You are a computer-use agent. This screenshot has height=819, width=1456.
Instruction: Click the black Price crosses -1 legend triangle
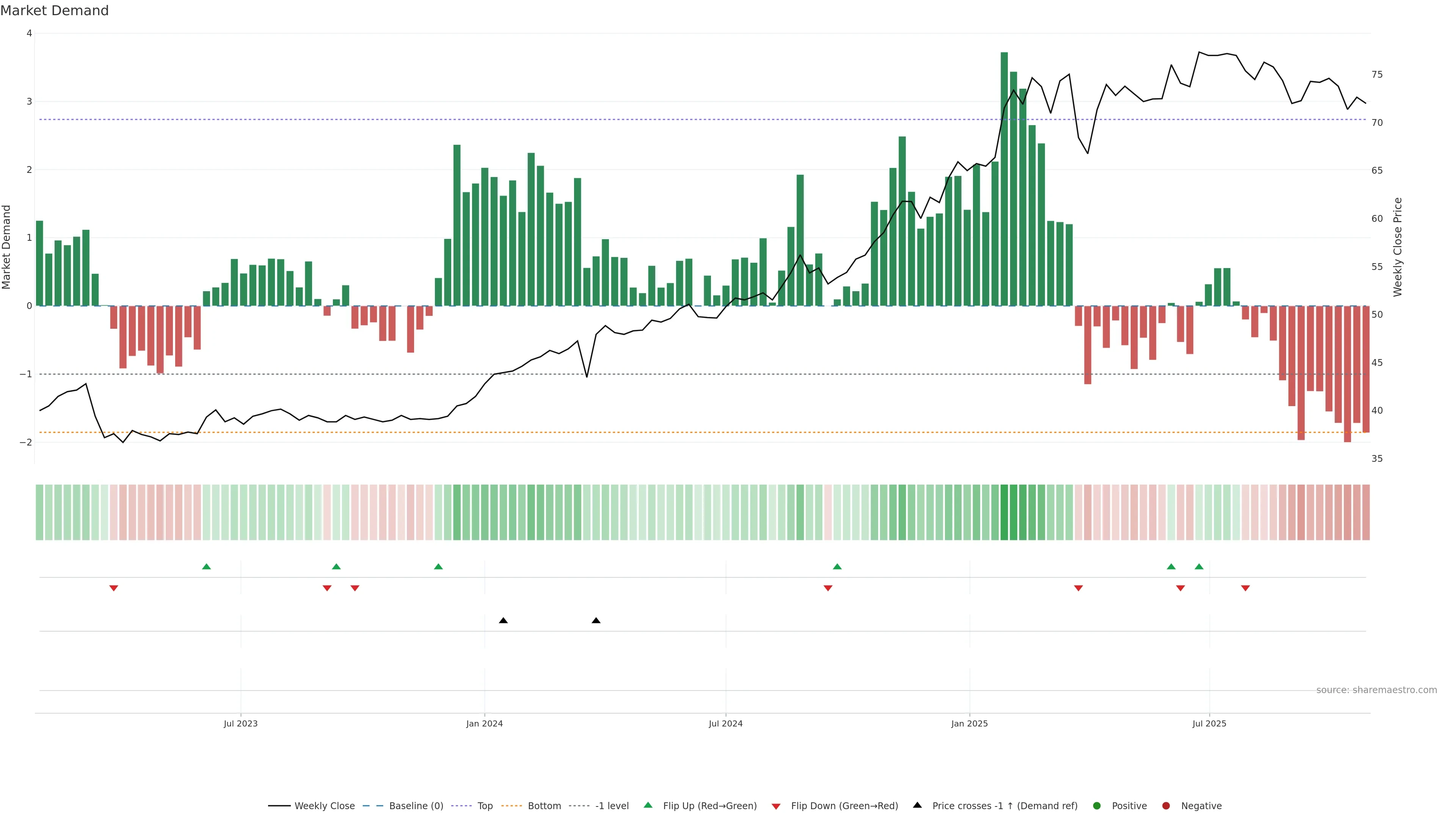click(x=917, y=805)
